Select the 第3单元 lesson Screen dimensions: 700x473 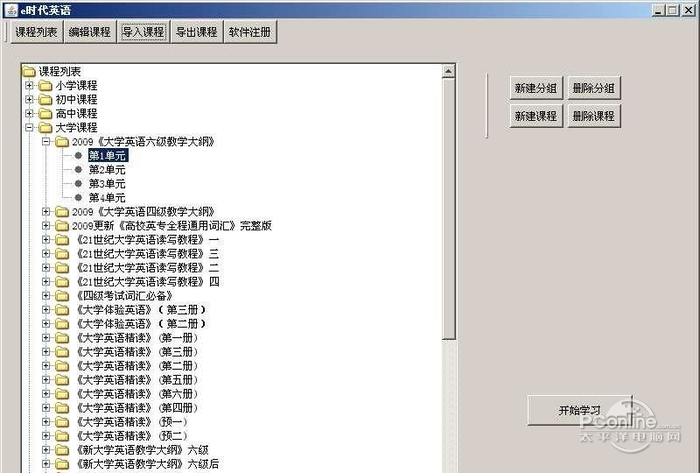(107, 183)
